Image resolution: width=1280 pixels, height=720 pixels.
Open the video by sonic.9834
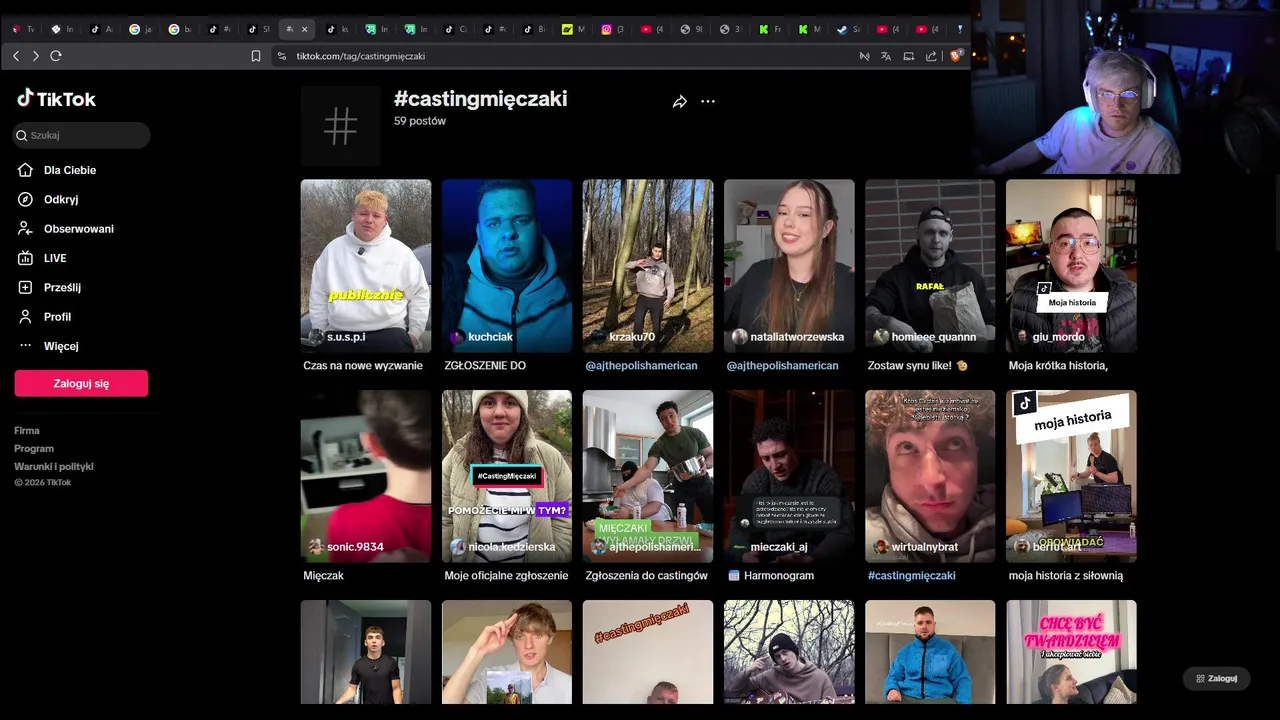(x=366, y=476)
